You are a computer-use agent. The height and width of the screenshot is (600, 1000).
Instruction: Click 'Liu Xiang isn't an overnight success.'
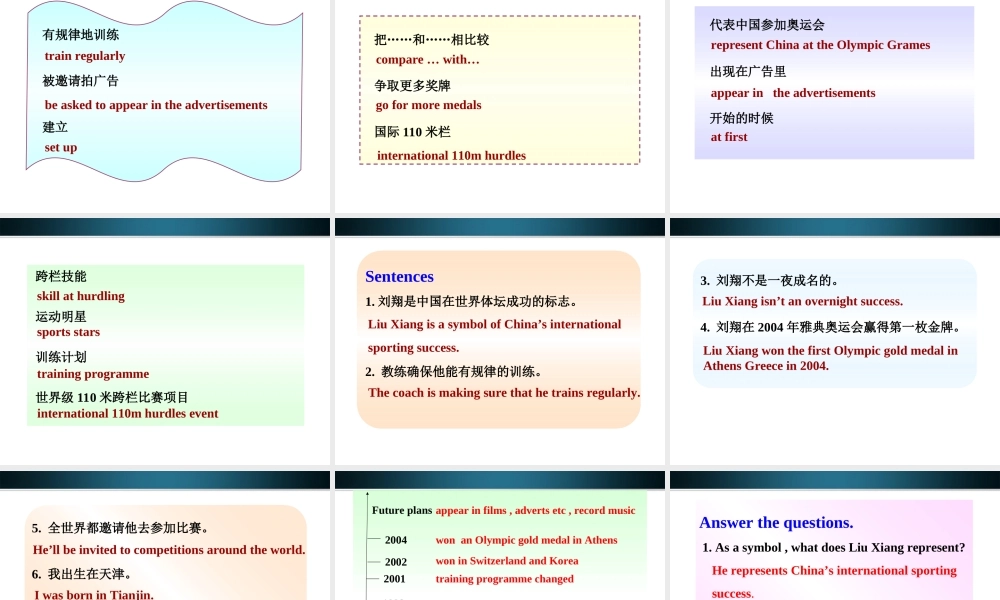(802, 302)
